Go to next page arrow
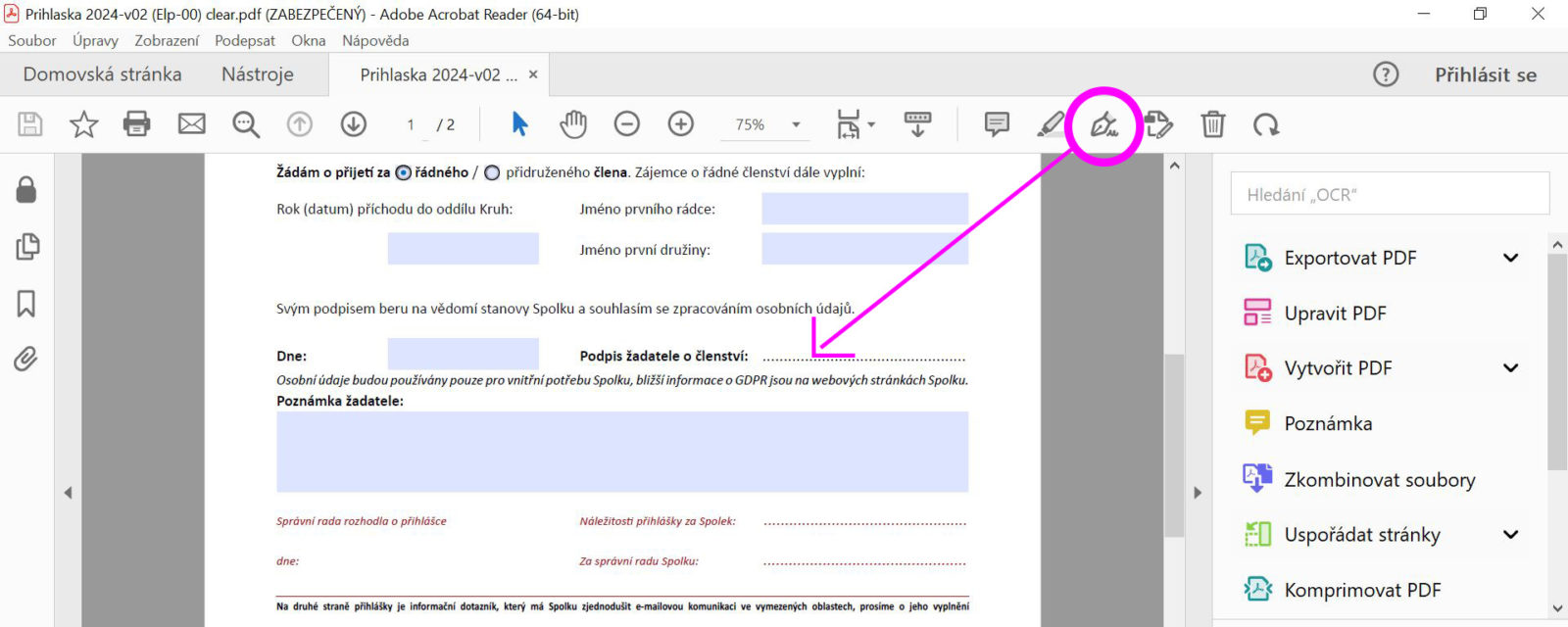The width and height of the screenshot is (1568, 627). tap(354, 124)
